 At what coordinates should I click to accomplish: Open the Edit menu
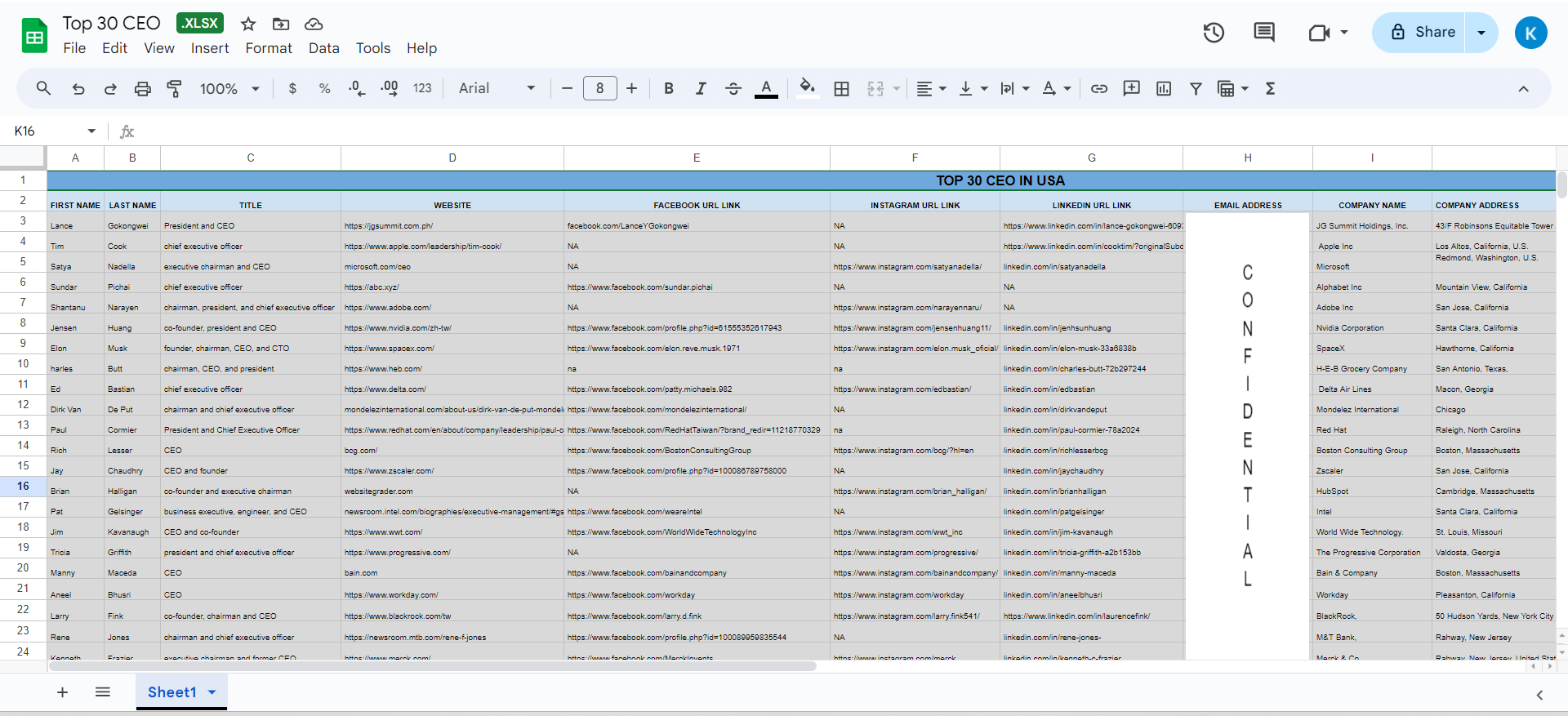[x=114, y=48]
